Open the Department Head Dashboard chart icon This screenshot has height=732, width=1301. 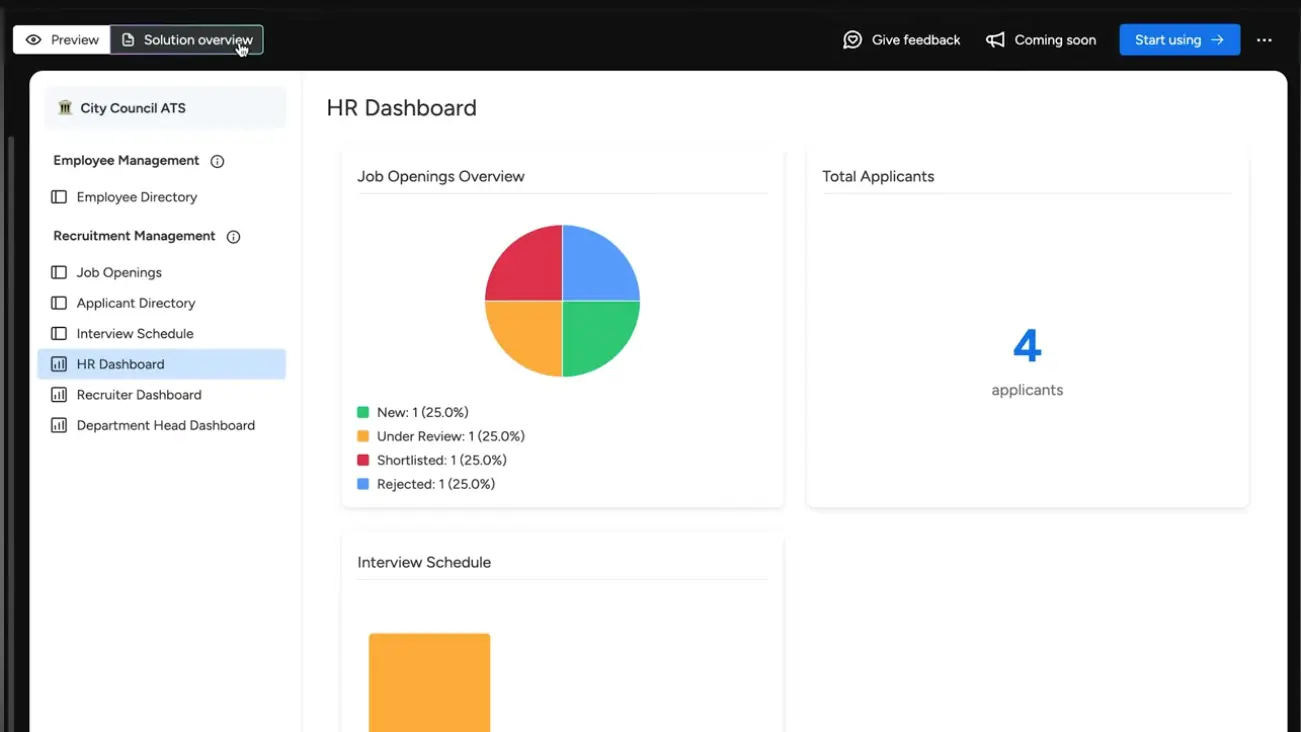pos(58,425)
